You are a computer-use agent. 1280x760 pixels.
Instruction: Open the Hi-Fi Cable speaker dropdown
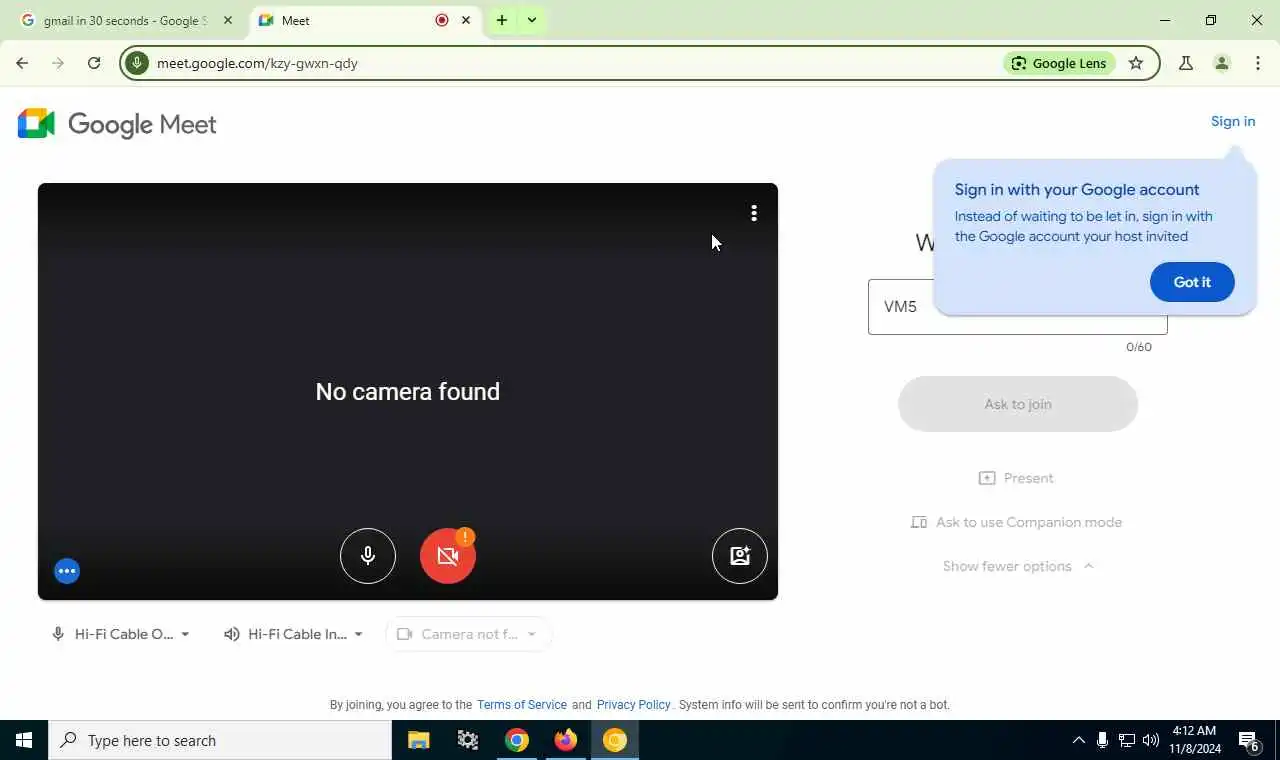point(294,634)
